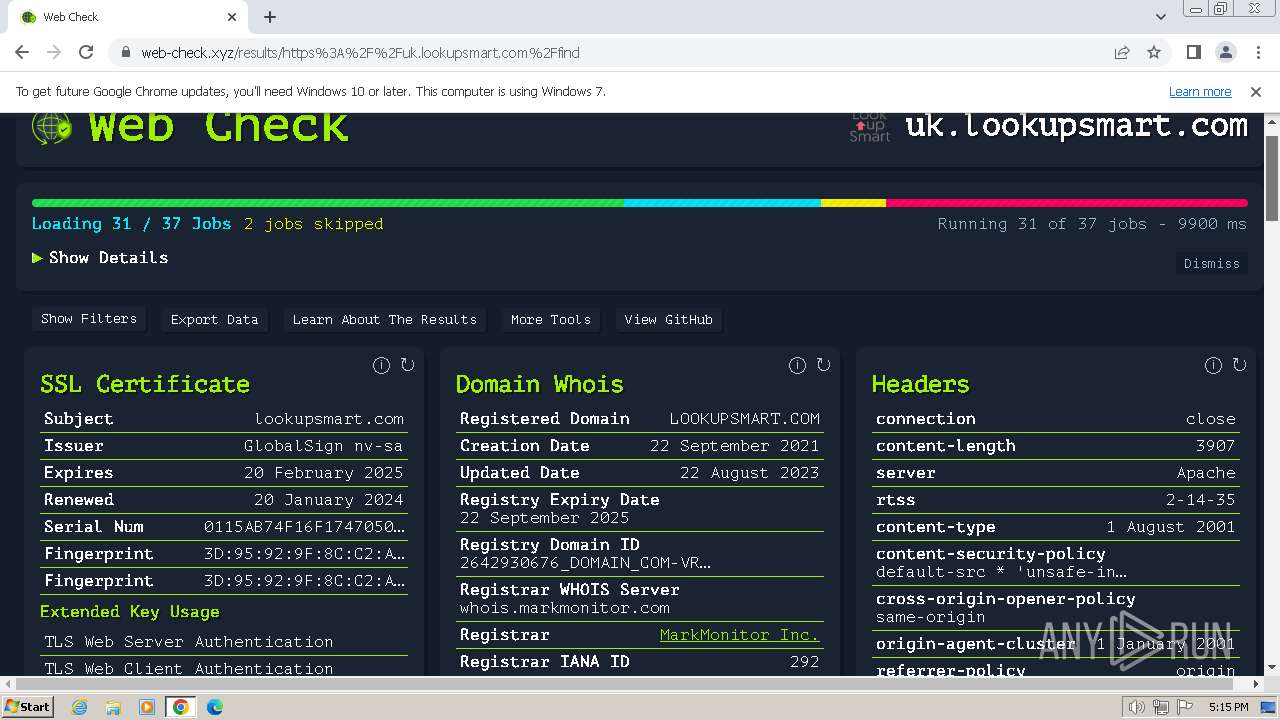The width and height of the screenshot is (1280, 720).
Task: Refresh the Domain Whois card
Action: [823, 365]
